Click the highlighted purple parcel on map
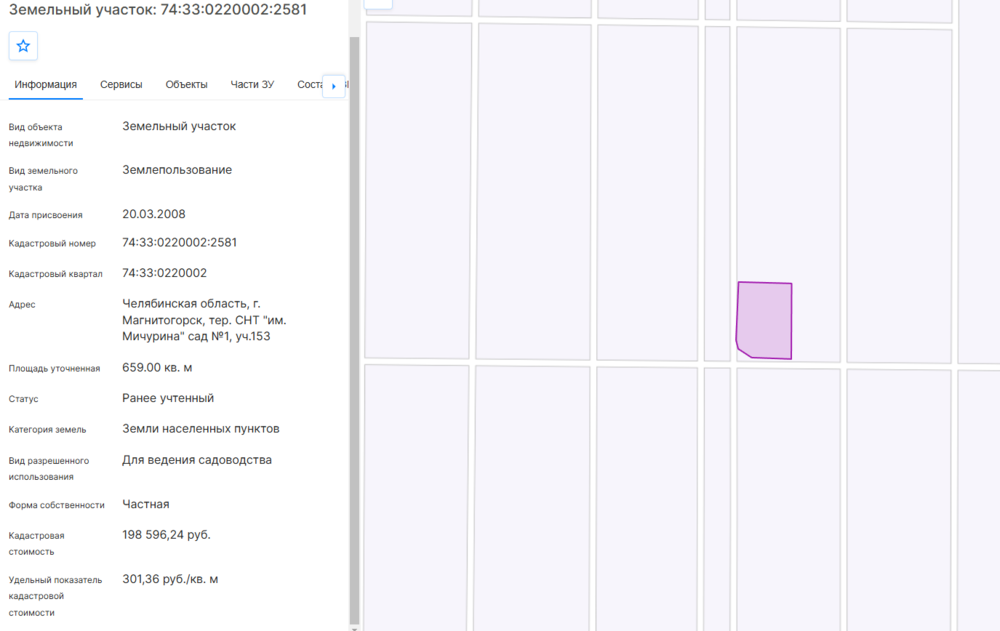Viewport: 1000px width, 631px height. click(766, 320)
